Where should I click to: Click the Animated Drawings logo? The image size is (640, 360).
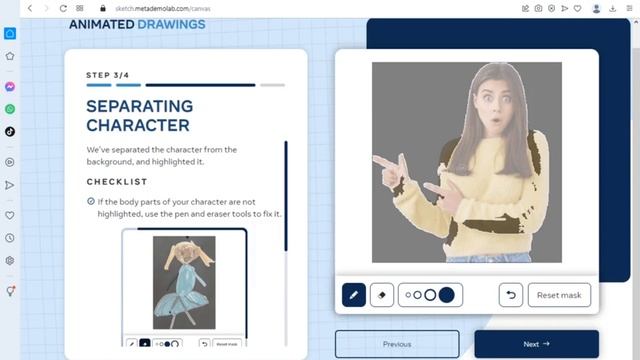coord(137,24)
